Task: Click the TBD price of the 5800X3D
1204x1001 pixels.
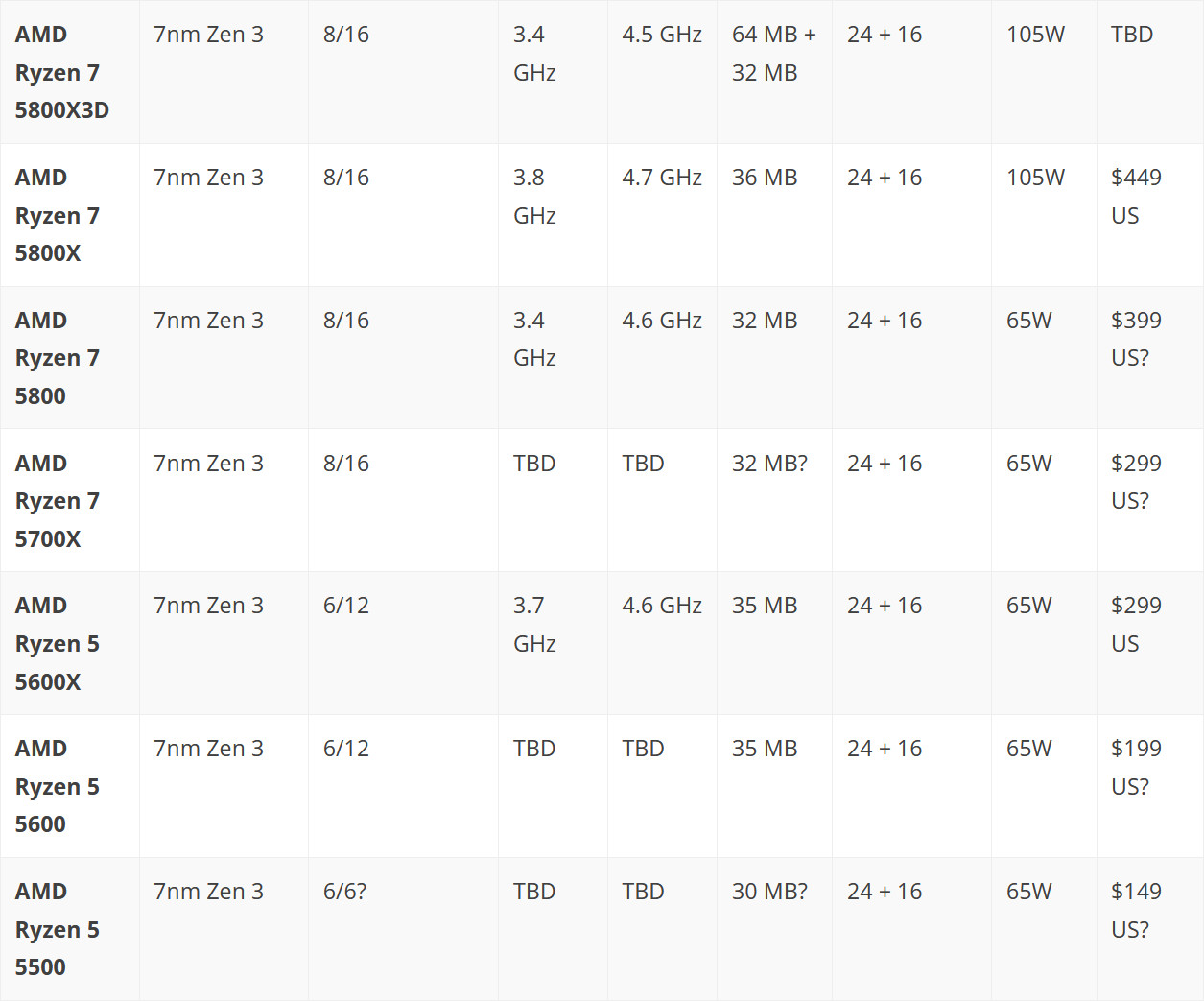Action: point(1132,35)
